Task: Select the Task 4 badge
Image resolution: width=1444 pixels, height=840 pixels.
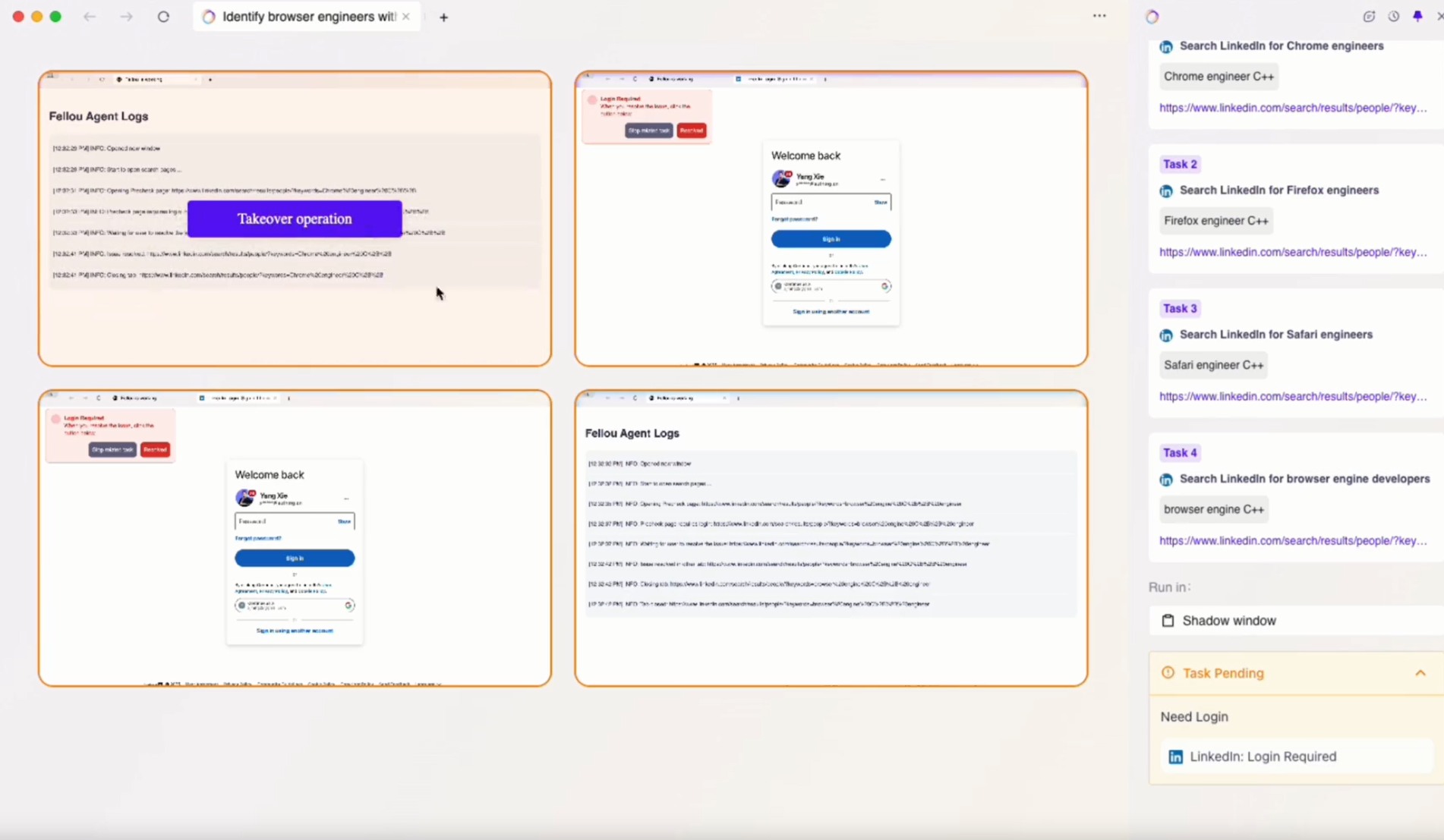Action: [x=1180, y=452]
